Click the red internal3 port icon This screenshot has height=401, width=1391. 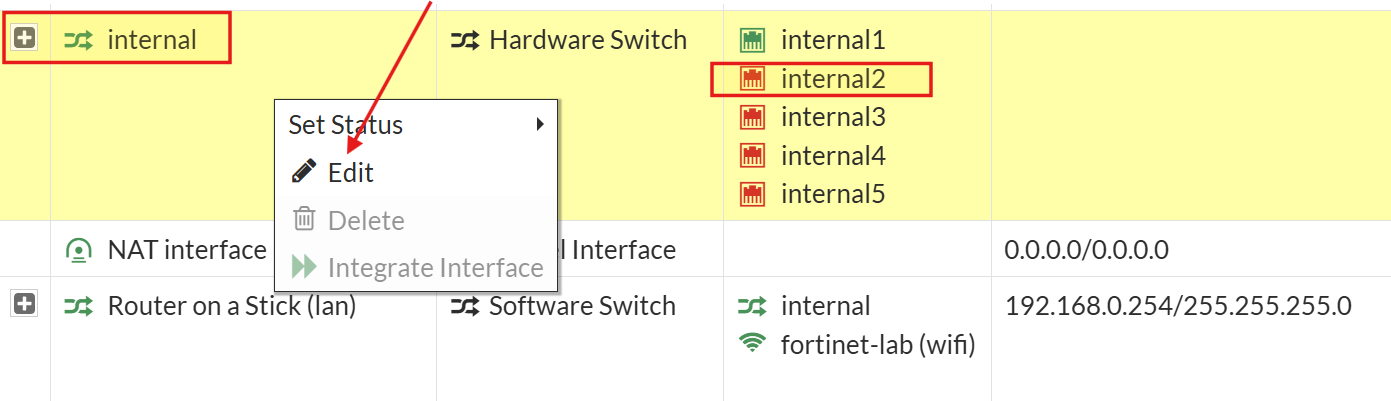click(752, 117)
